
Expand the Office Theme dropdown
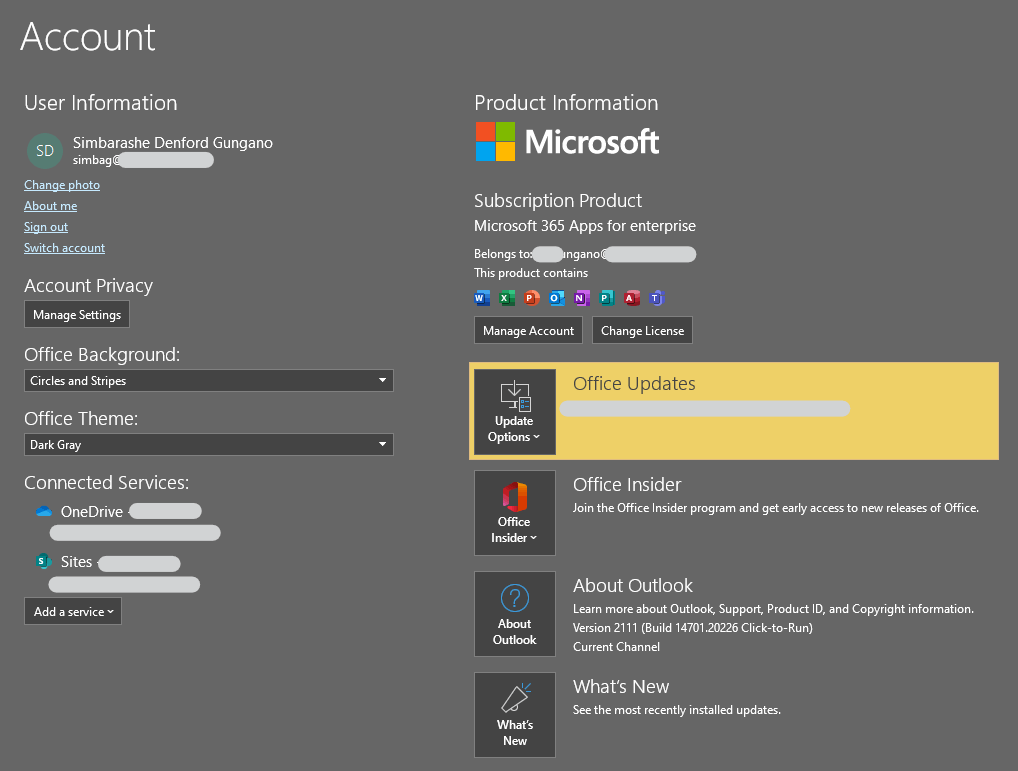(x=208, y=445)
